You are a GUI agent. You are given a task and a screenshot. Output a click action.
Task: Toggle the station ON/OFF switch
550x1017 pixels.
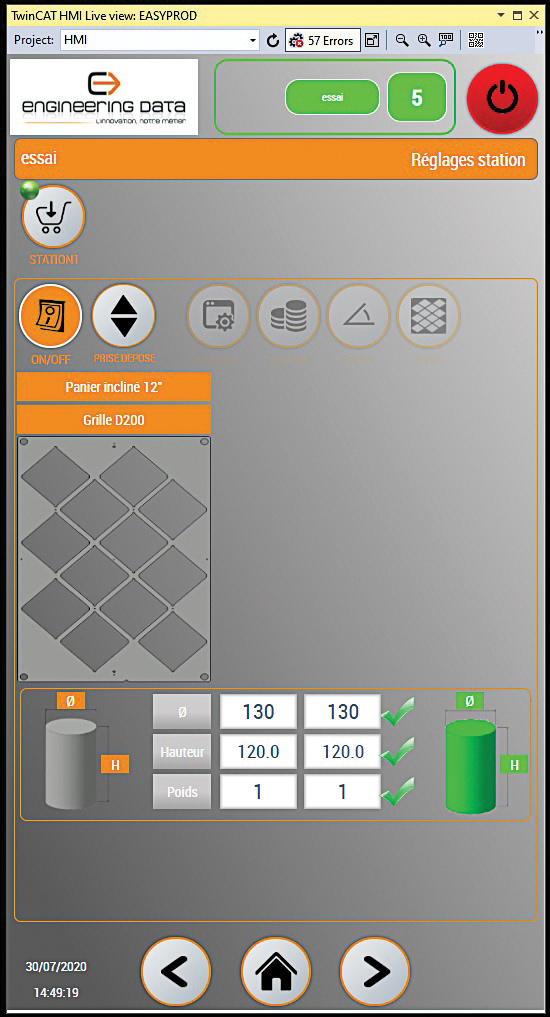(x=51, y=317)
